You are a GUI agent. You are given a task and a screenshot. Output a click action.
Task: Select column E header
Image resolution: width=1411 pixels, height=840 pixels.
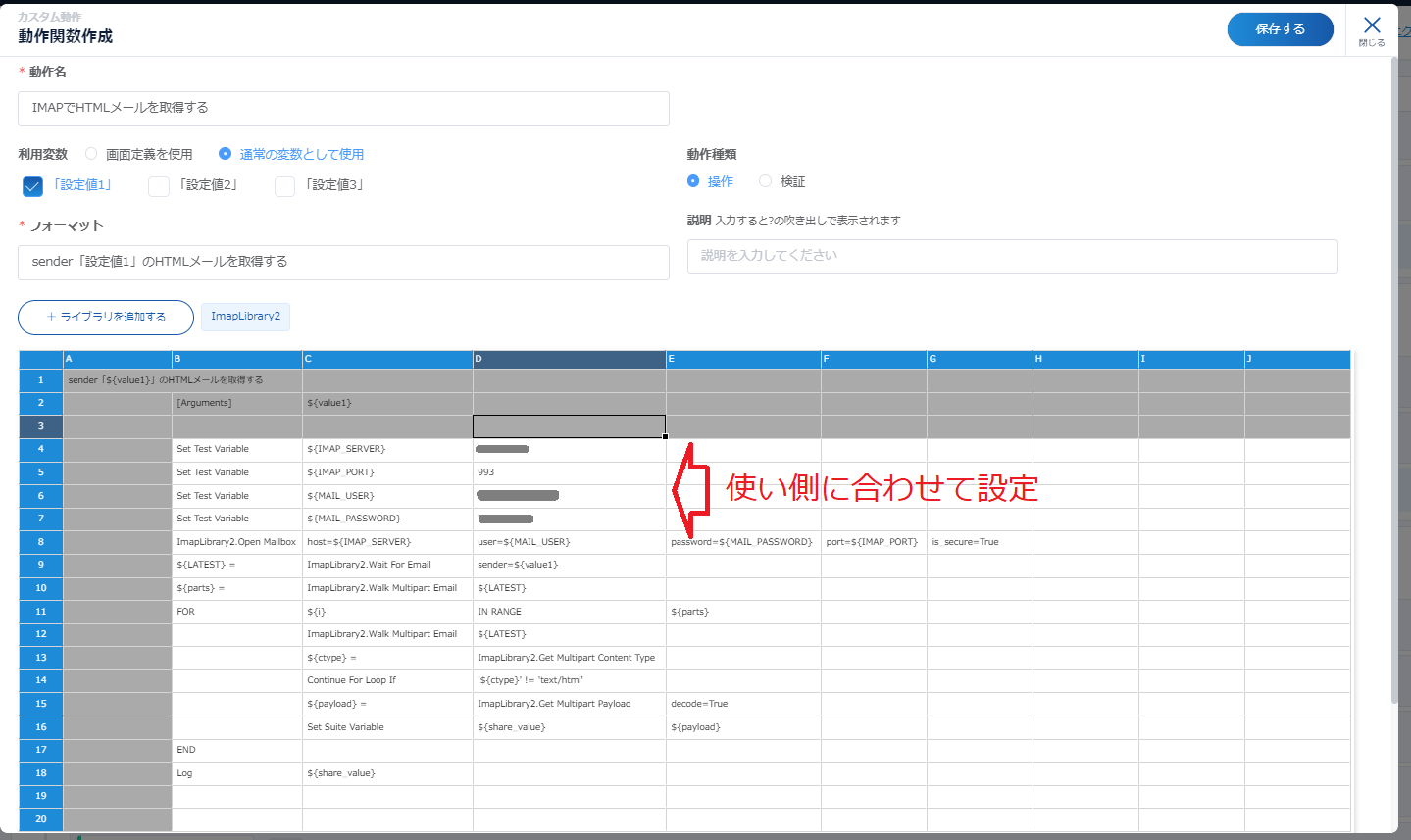pos(743,359)
